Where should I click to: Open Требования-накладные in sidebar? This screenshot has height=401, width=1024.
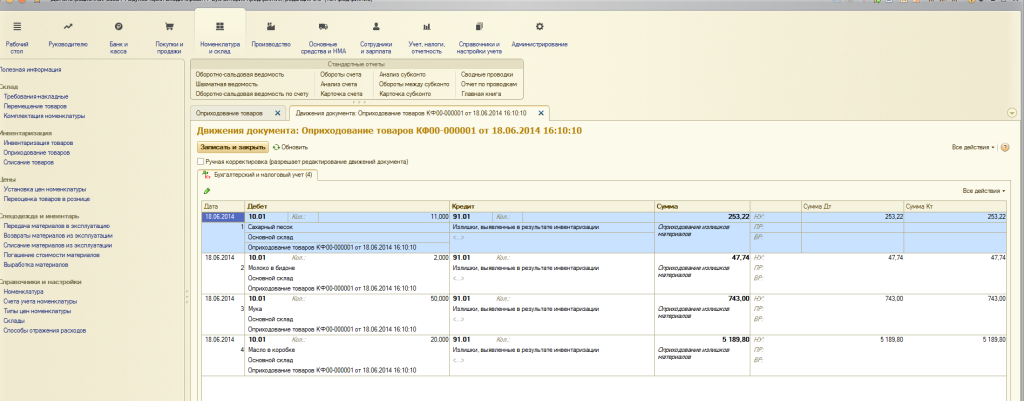36,97
